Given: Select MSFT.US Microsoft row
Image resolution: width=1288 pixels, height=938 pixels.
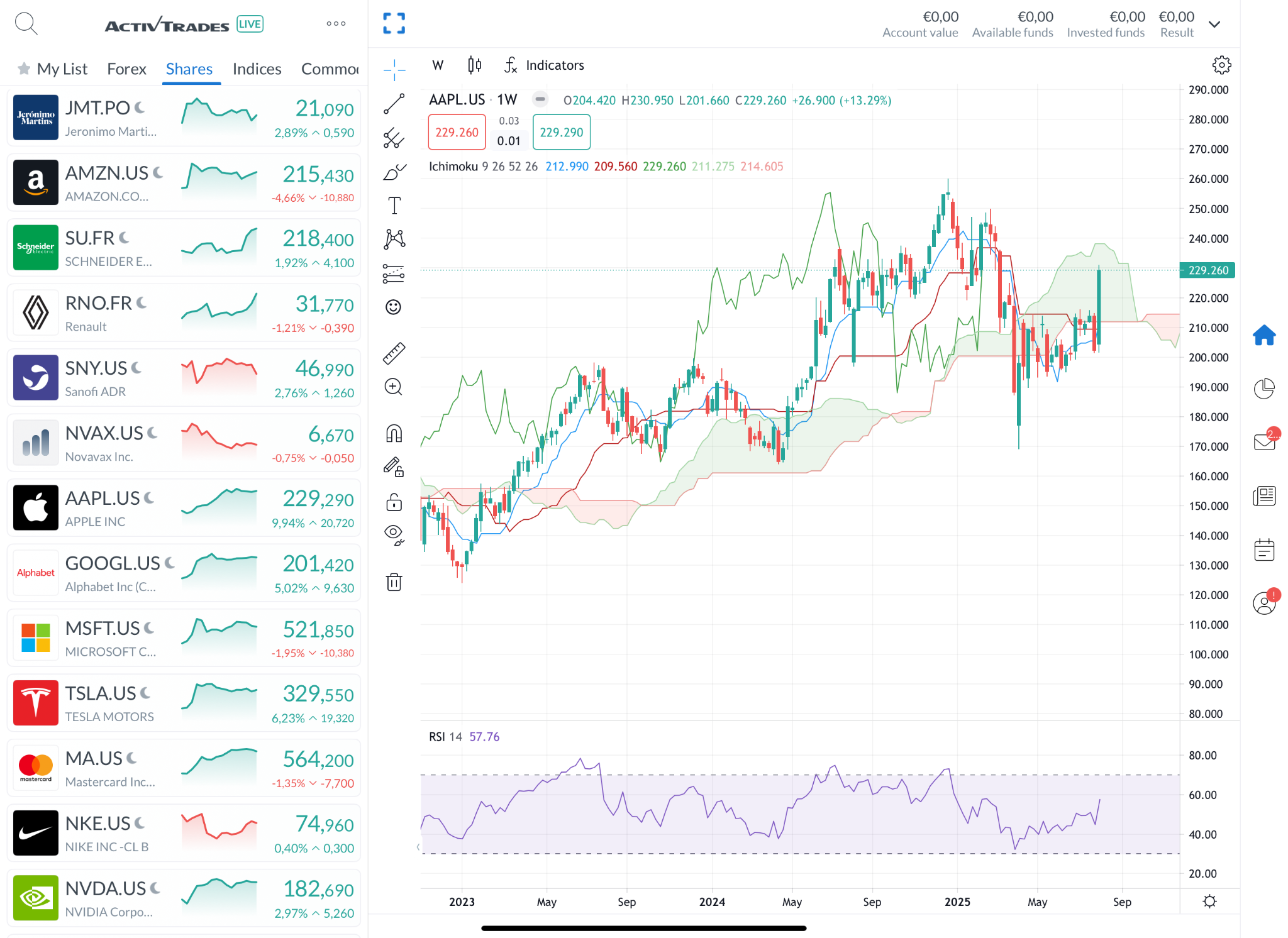Looking at the screenshot, I should click(184, 638).
